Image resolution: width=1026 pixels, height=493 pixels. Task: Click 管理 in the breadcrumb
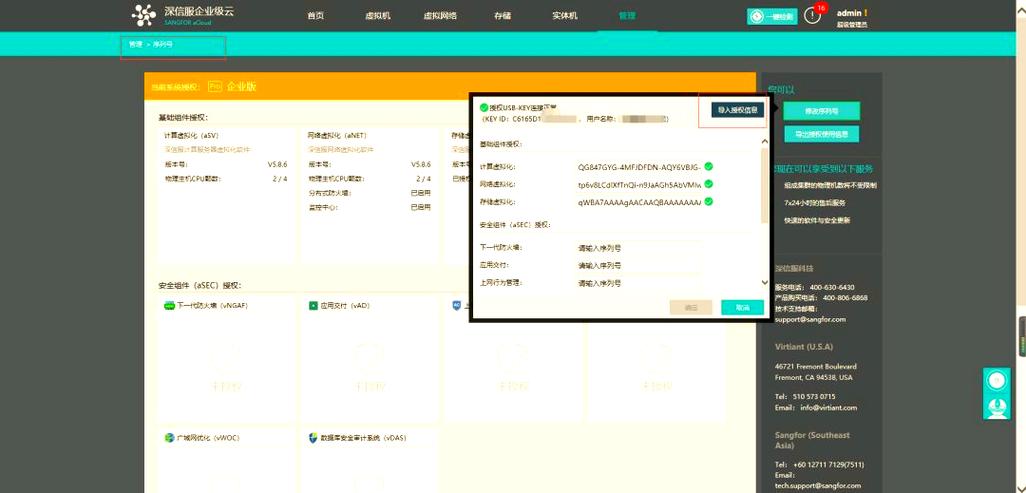click(x=135, y=45)
